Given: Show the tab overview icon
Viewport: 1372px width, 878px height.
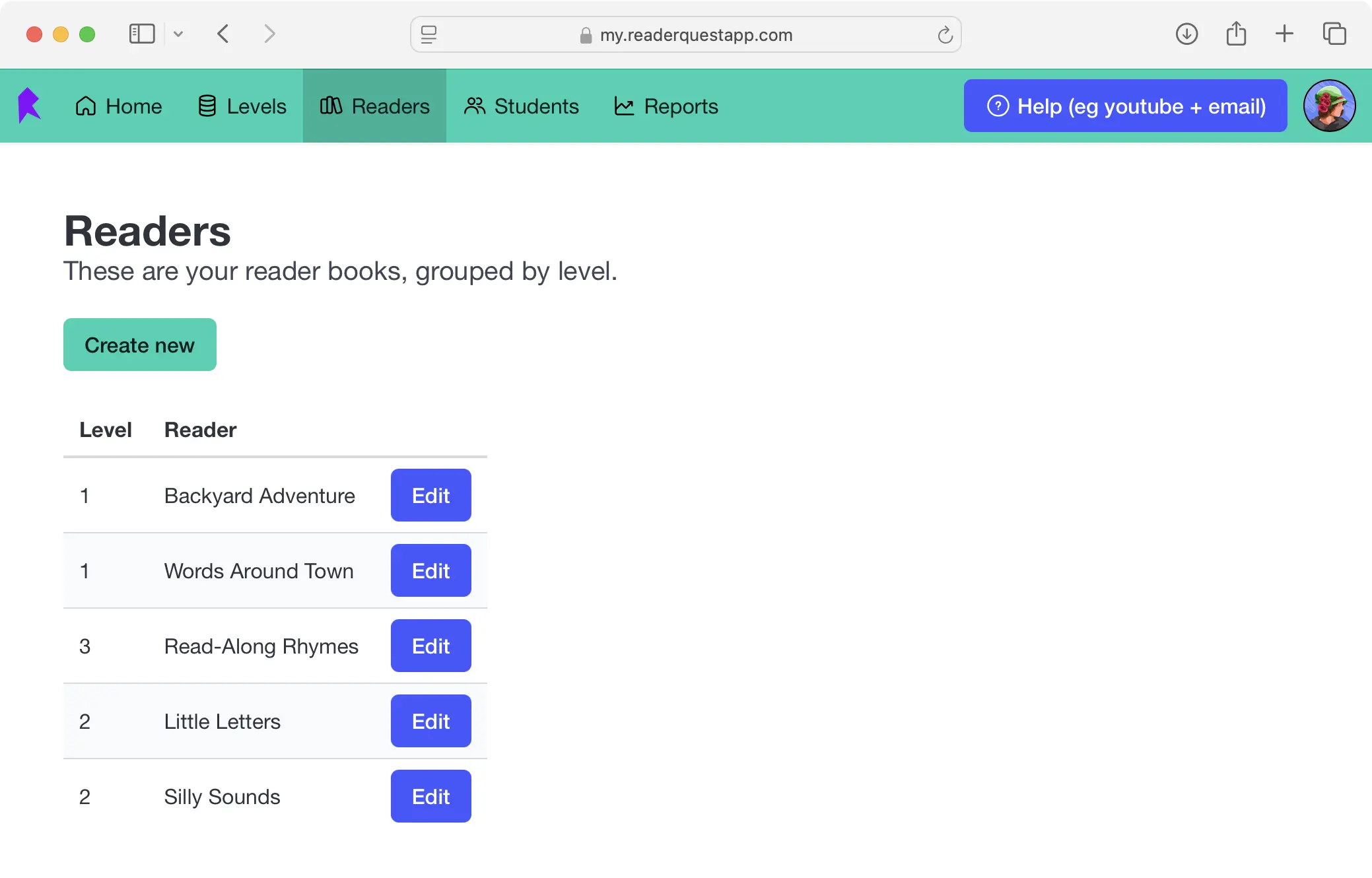Looking at the screenshot, I should point(1334,34).
